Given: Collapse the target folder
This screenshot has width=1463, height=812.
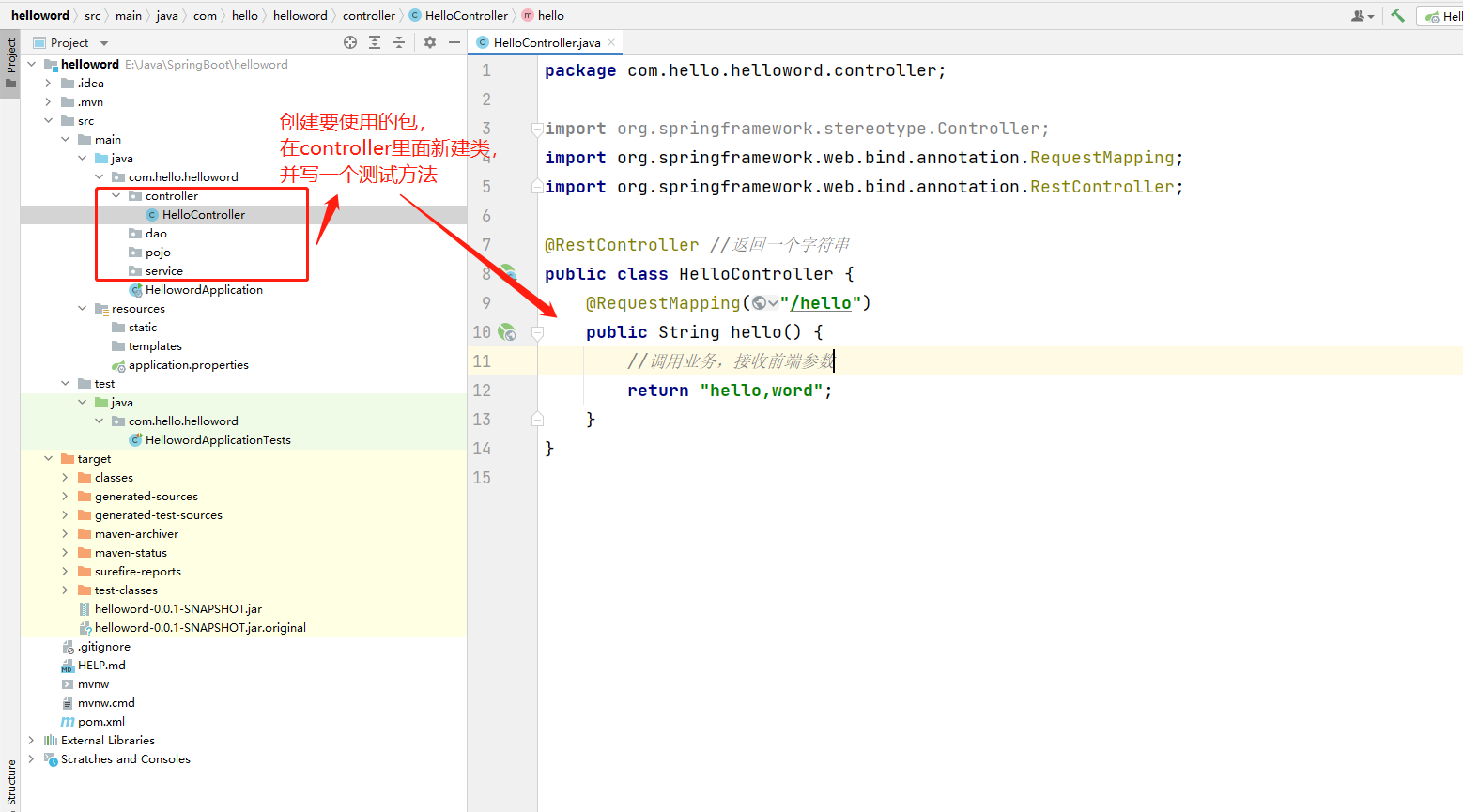Looking at the screenshot, I should click(x=49, y=459).
